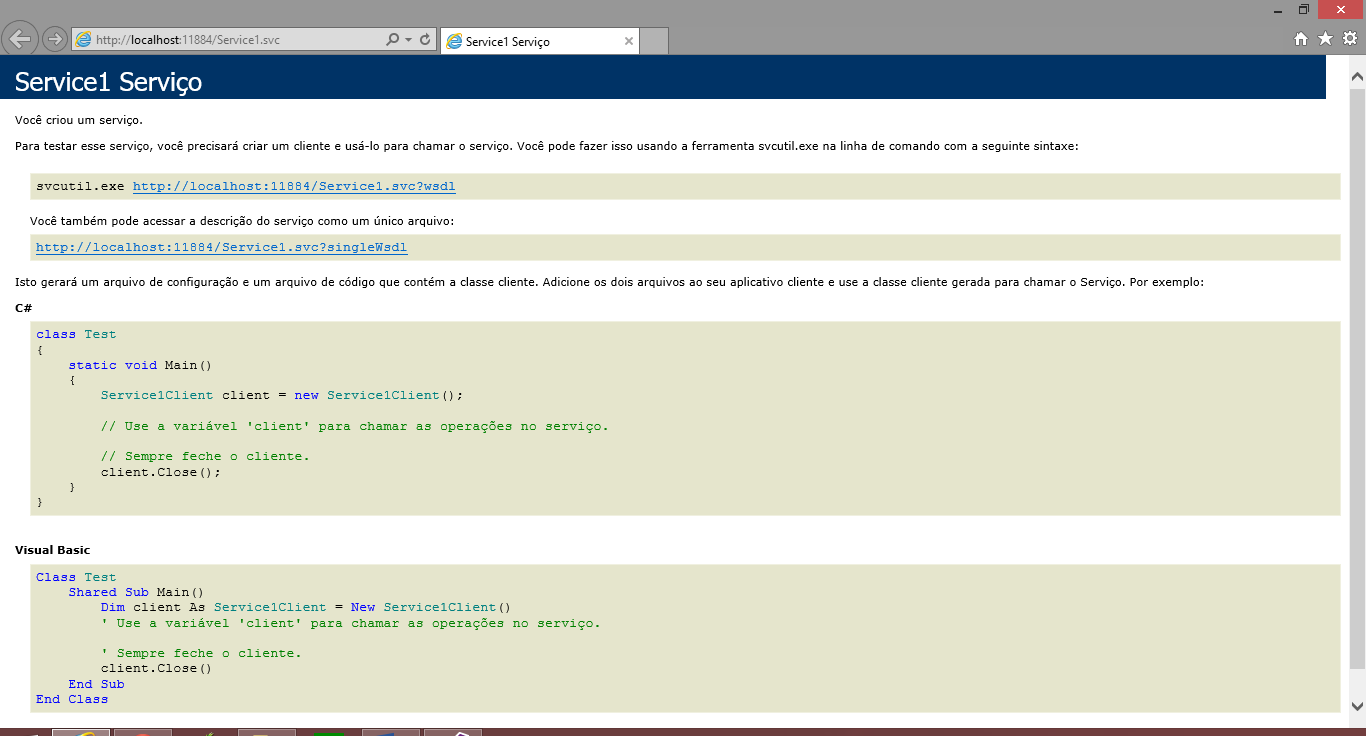Restore down the browser window

coord(1304,9)
